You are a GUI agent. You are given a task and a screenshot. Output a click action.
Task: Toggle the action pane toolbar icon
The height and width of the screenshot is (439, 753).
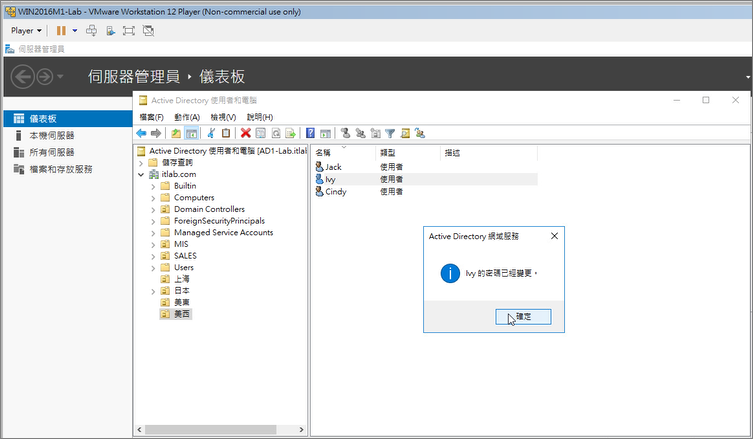325,134
